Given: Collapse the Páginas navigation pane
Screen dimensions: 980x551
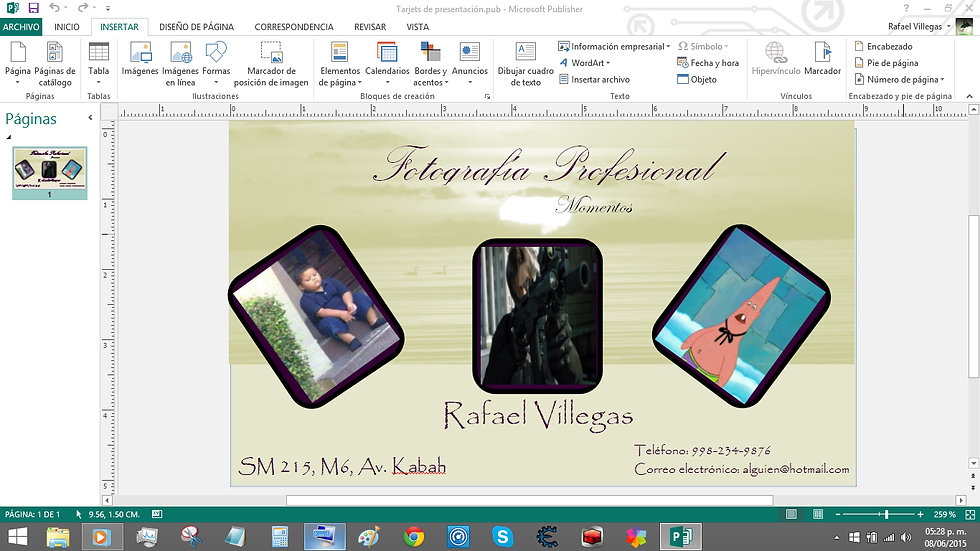Looking at the screenshot, I should pyautogui.click(x=90, y=117).
